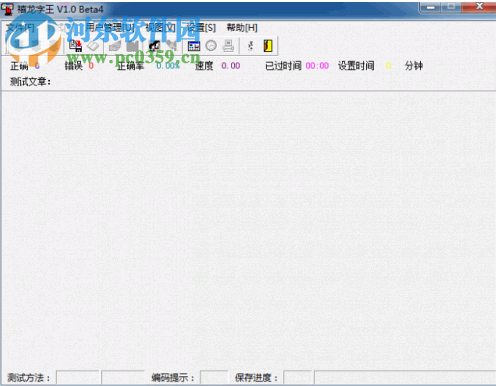496x386 pixels.
Task: Click the small running figure icon
Action: [251, 46]
